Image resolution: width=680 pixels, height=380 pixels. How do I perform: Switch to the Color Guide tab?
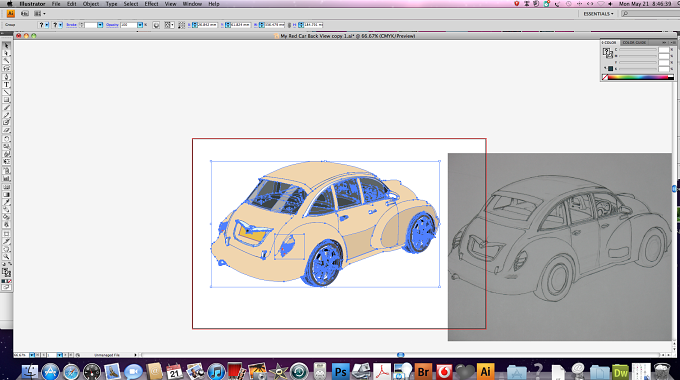point(634,43)
